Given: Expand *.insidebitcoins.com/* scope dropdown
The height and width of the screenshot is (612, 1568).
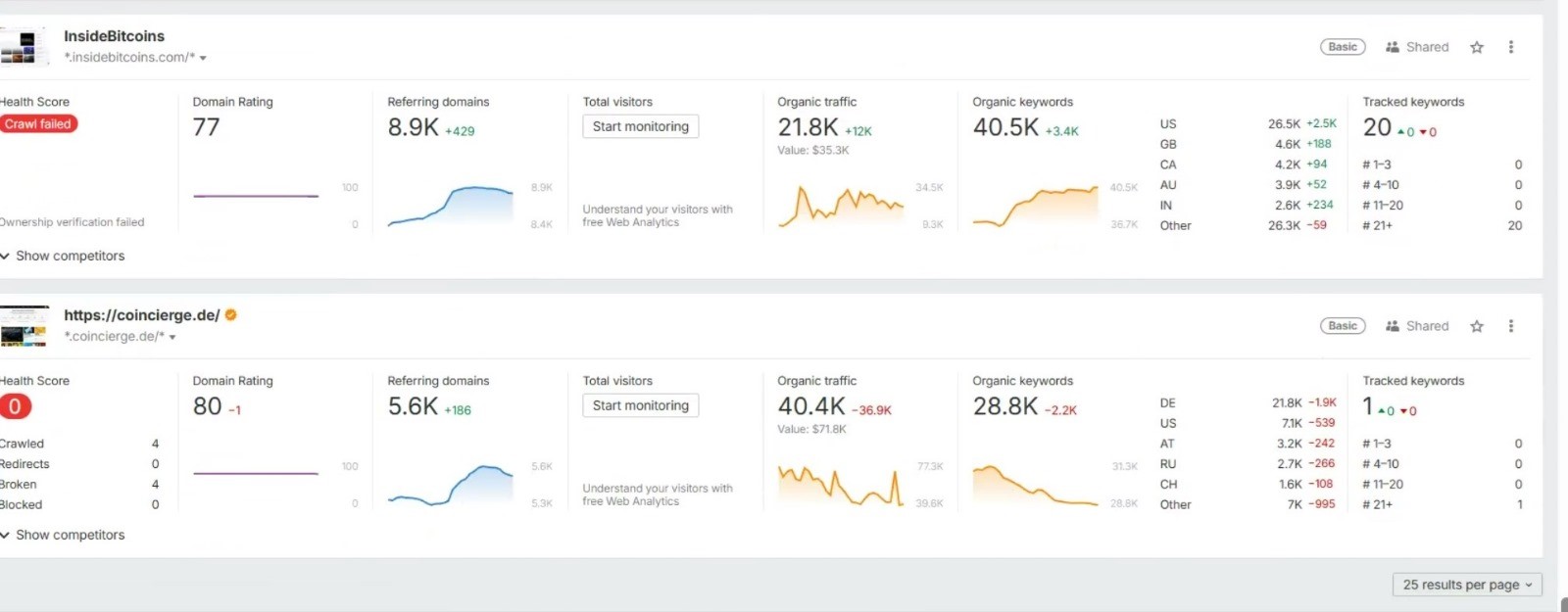Looking at the screenshot, I should tap(203, 58).
